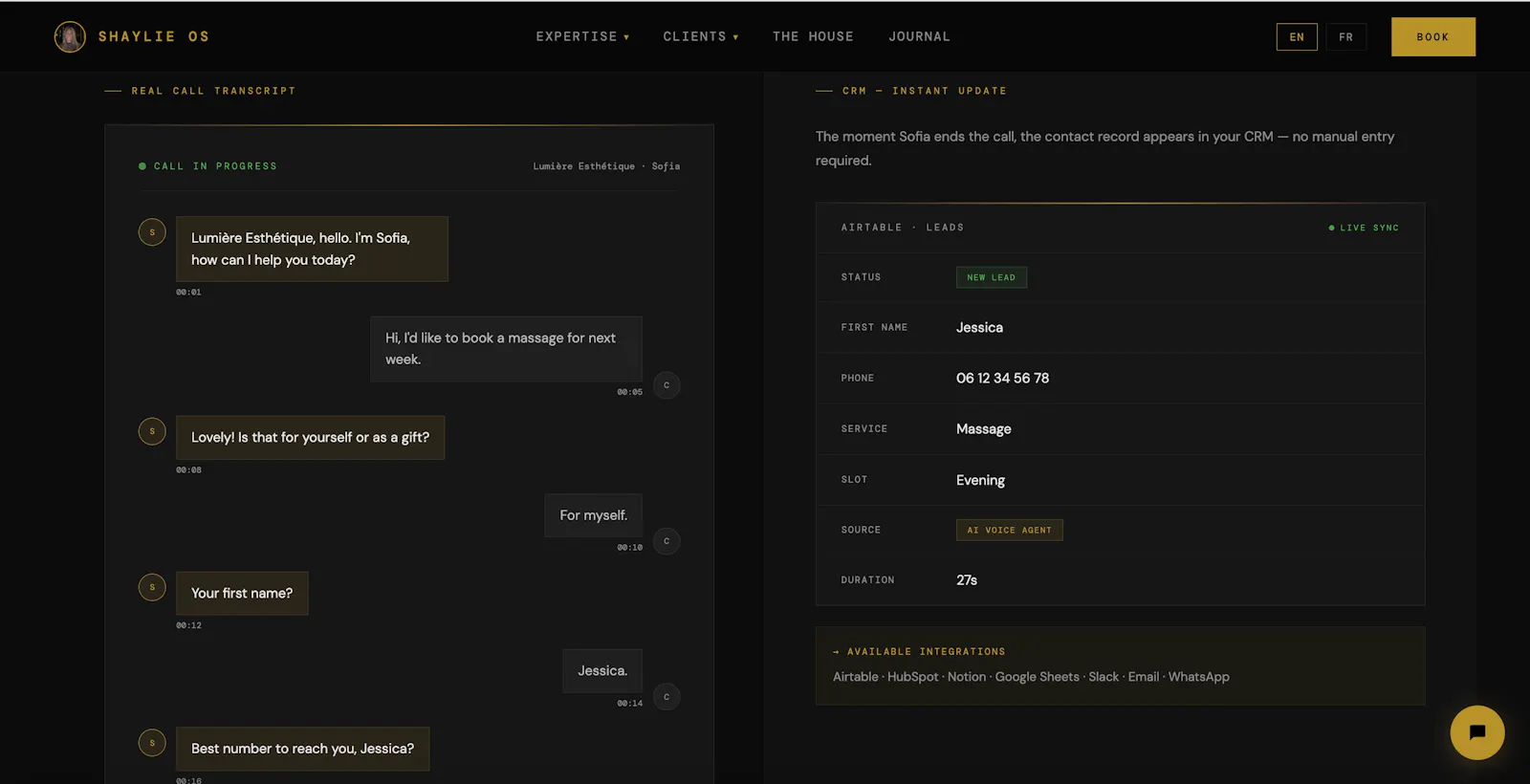Click C avatar beside 'For myself.' message
Viewport: 1530px width, 784px height.
667,541
